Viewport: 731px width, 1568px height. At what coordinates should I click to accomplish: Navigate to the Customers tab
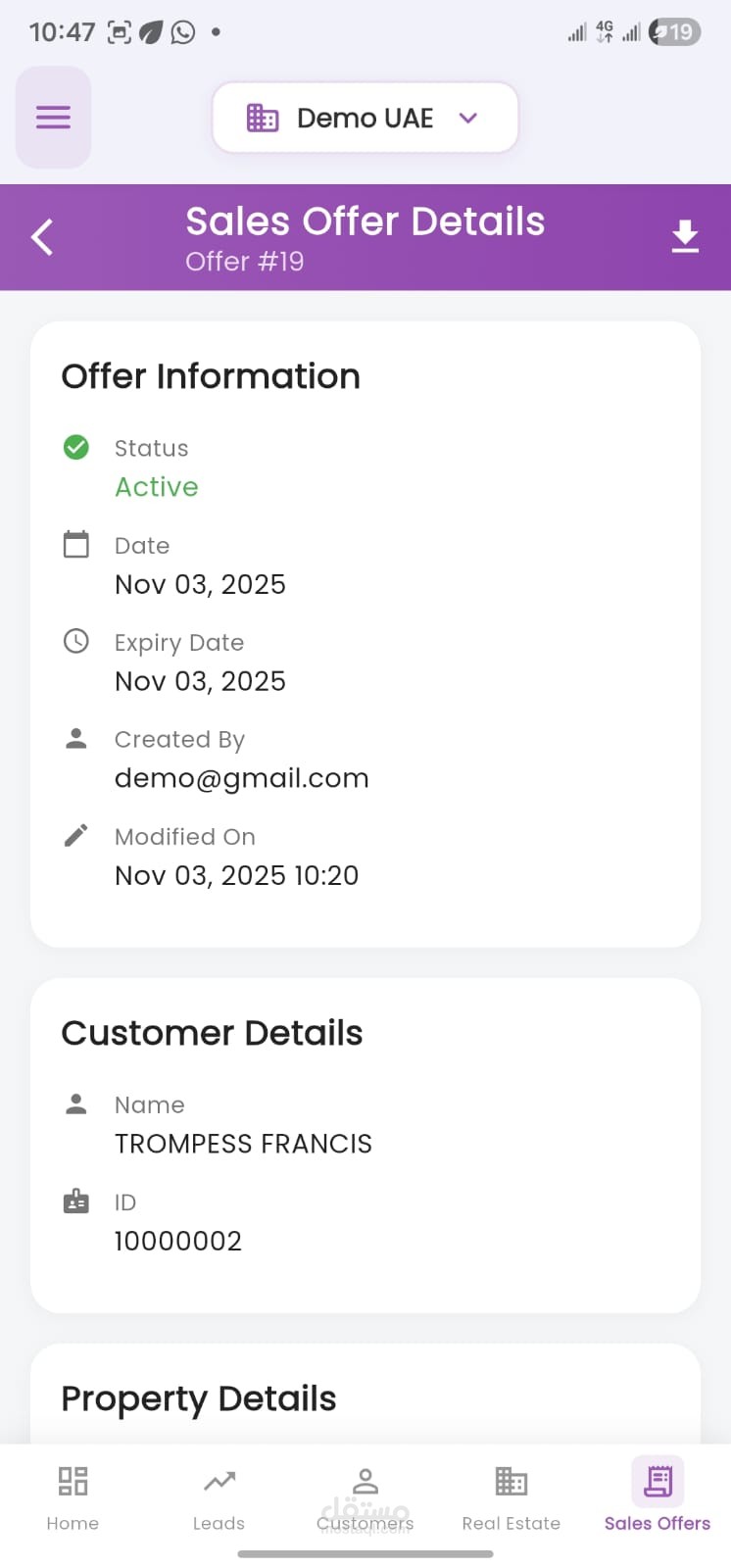pyautogui.click(x=365, y=1496)
